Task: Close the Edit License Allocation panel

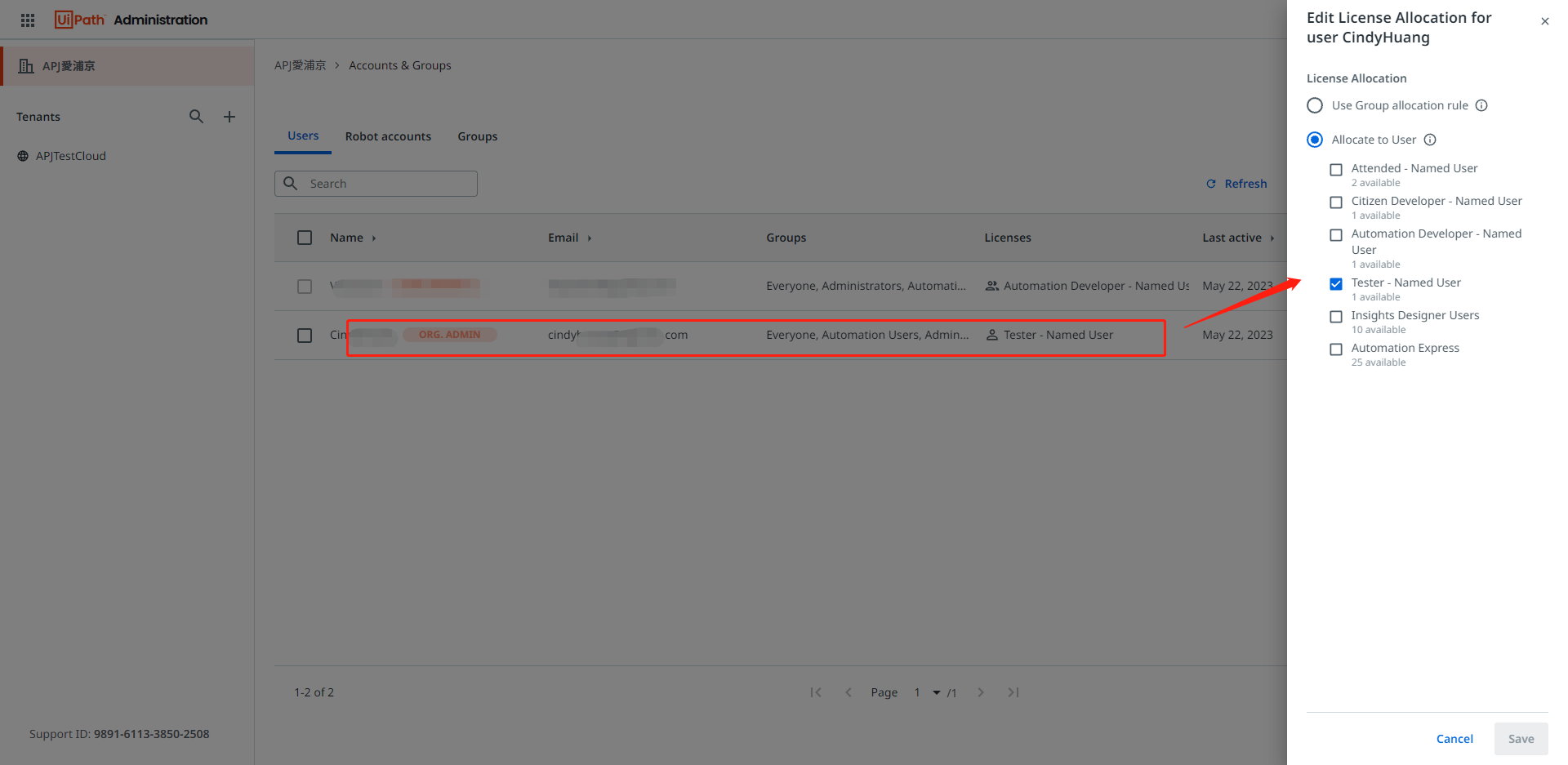Action: pos(1544,22)
